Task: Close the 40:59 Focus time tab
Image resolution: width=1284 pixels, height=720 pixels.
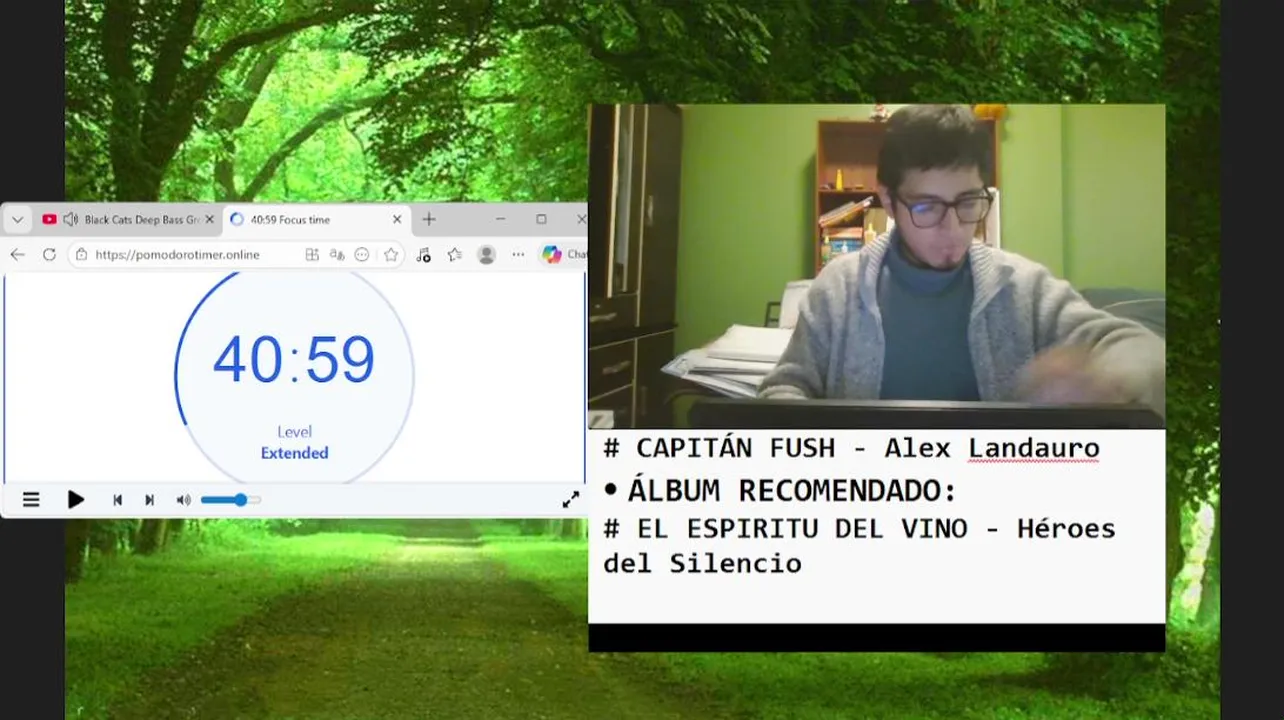Action: pyautogui.click(x=397, y=219)
